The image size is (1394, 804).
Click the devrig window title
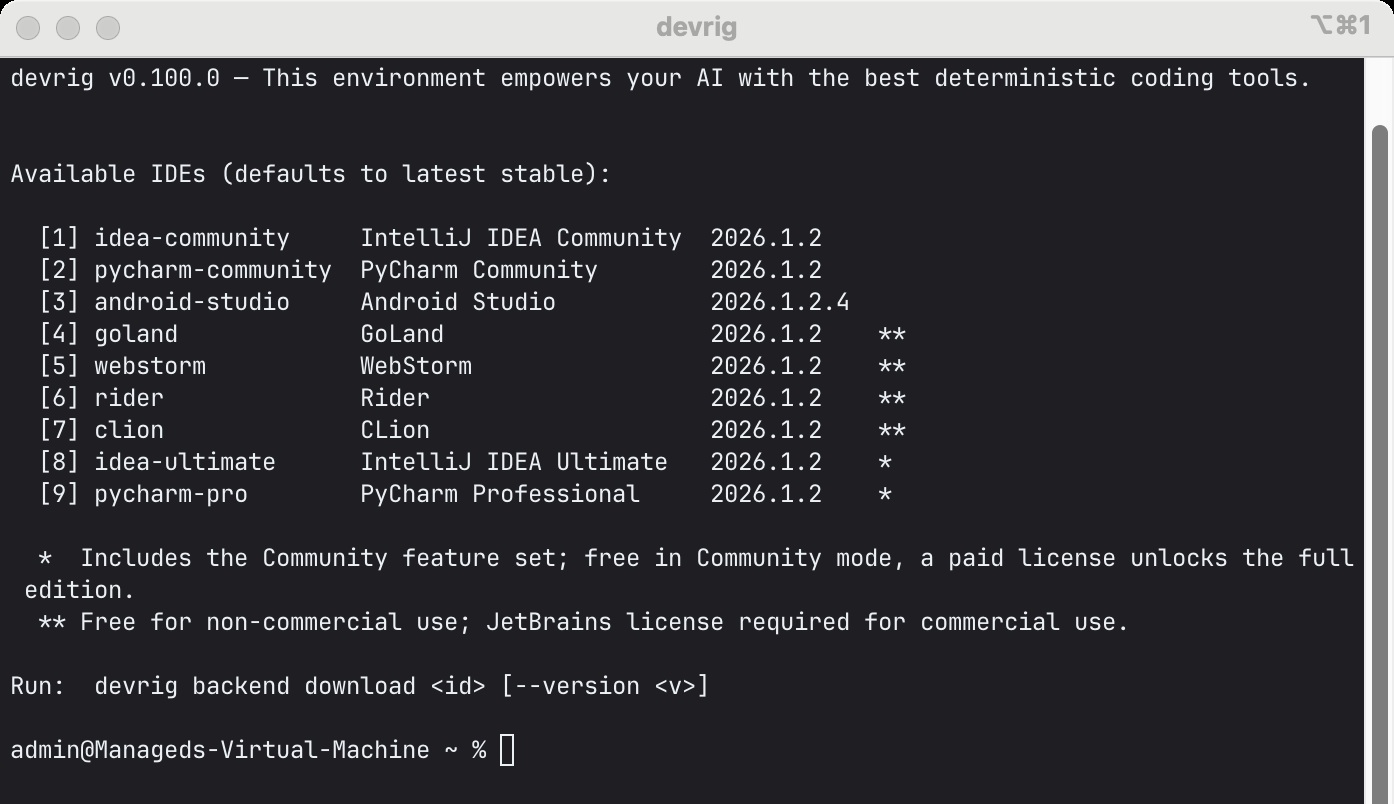point(696,27)
